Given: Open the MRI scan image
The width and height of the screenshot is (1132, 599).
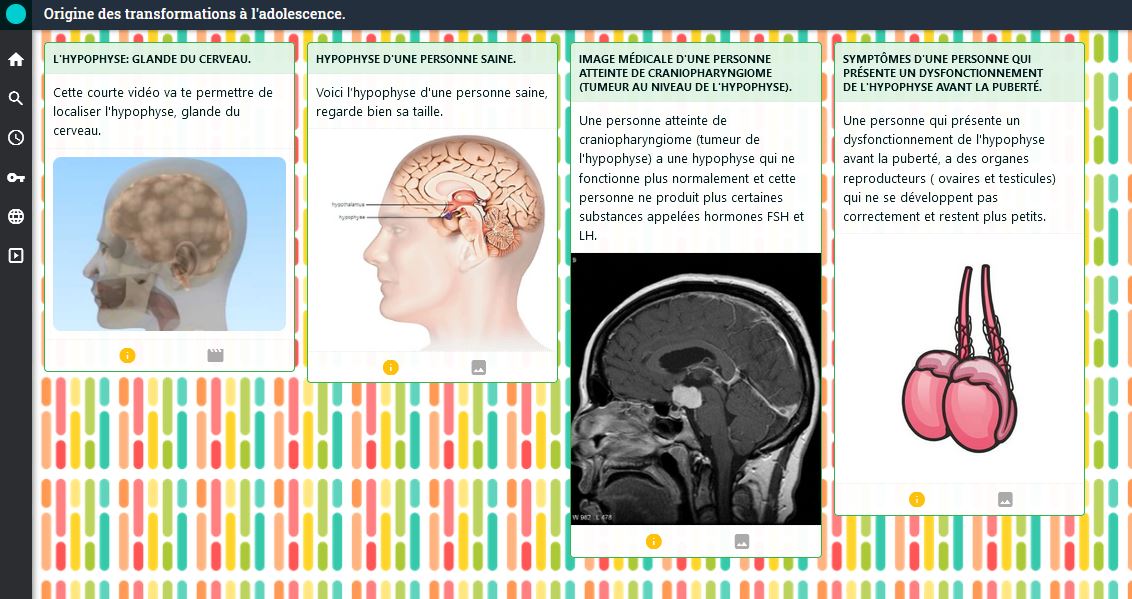Looking at the screenshot, I should point(695,388).
